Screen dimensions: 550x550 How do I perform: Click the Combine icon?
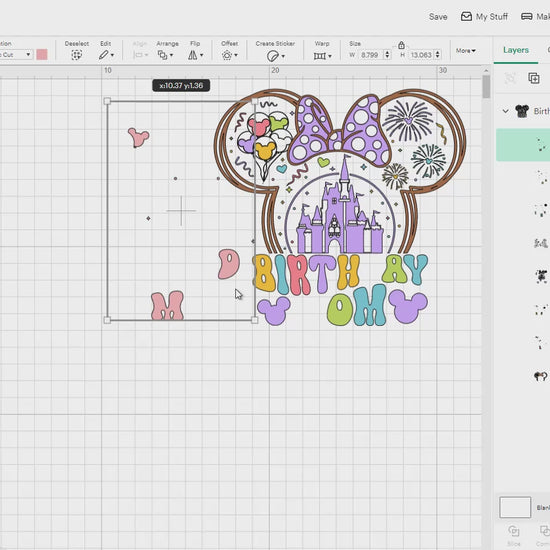(x=545, y=532)
